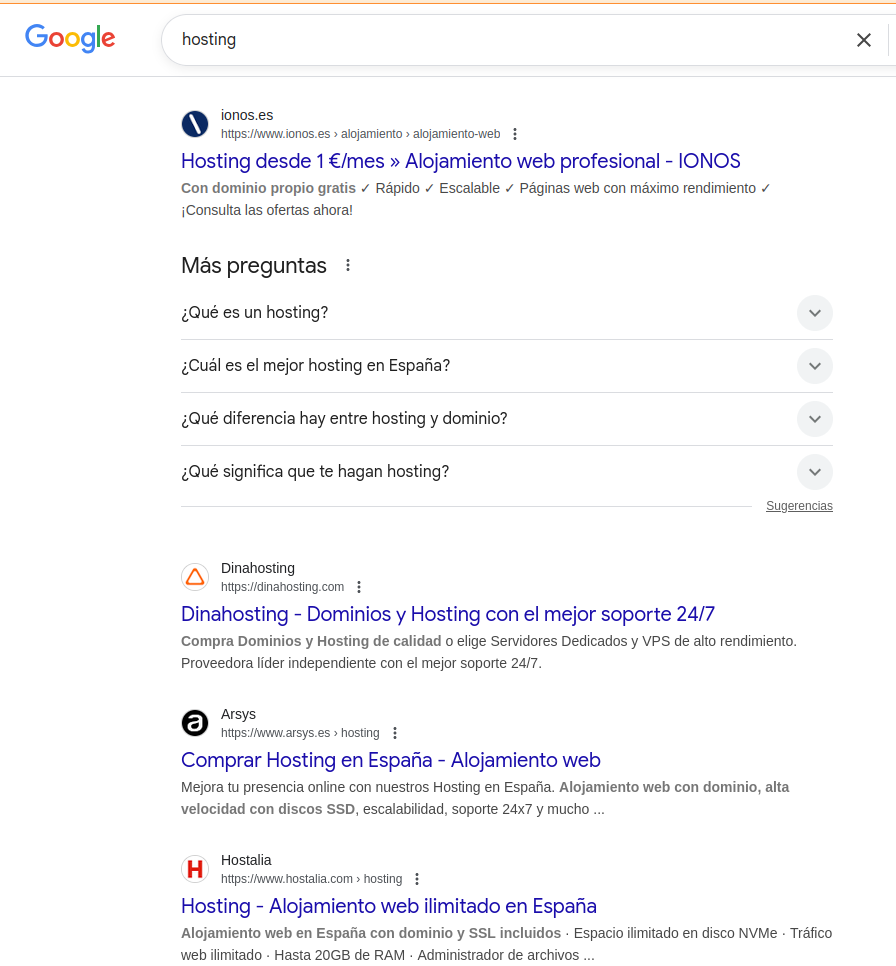The image size is (896, 966).
Task: Open Comprar Hosting en España result
Action: 390,760
